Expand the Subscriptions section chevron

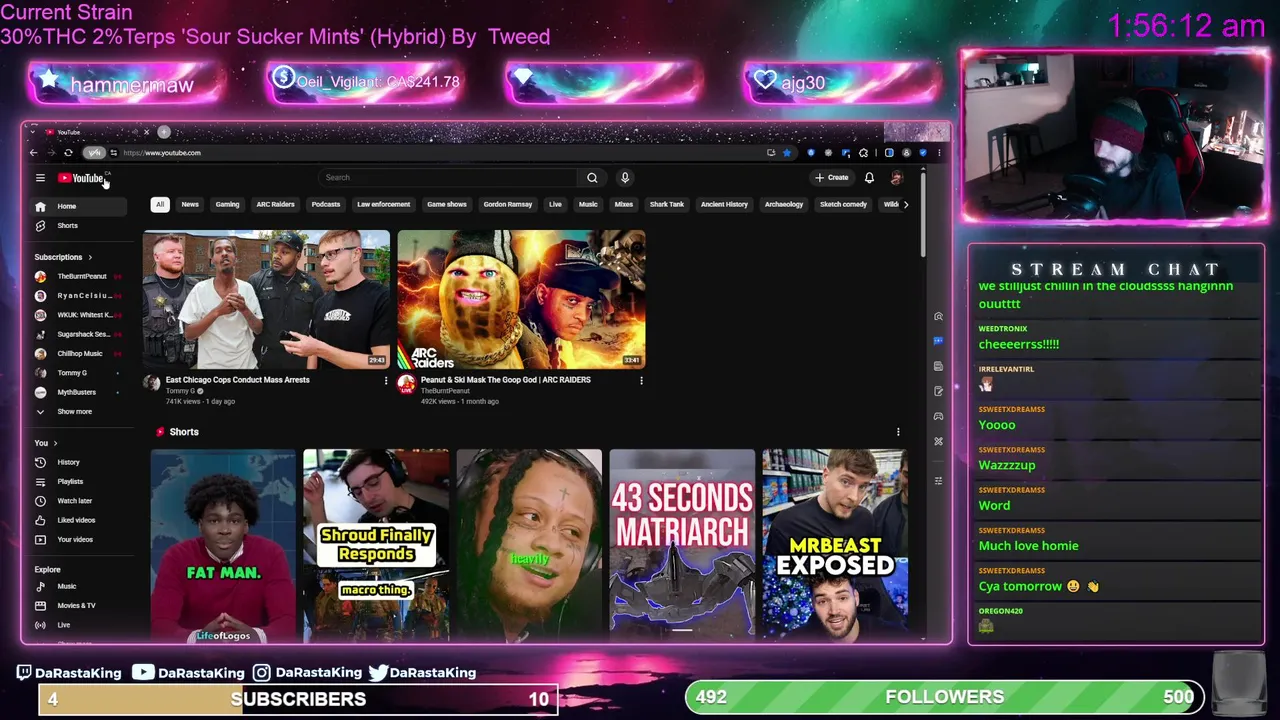coord(89,257)
